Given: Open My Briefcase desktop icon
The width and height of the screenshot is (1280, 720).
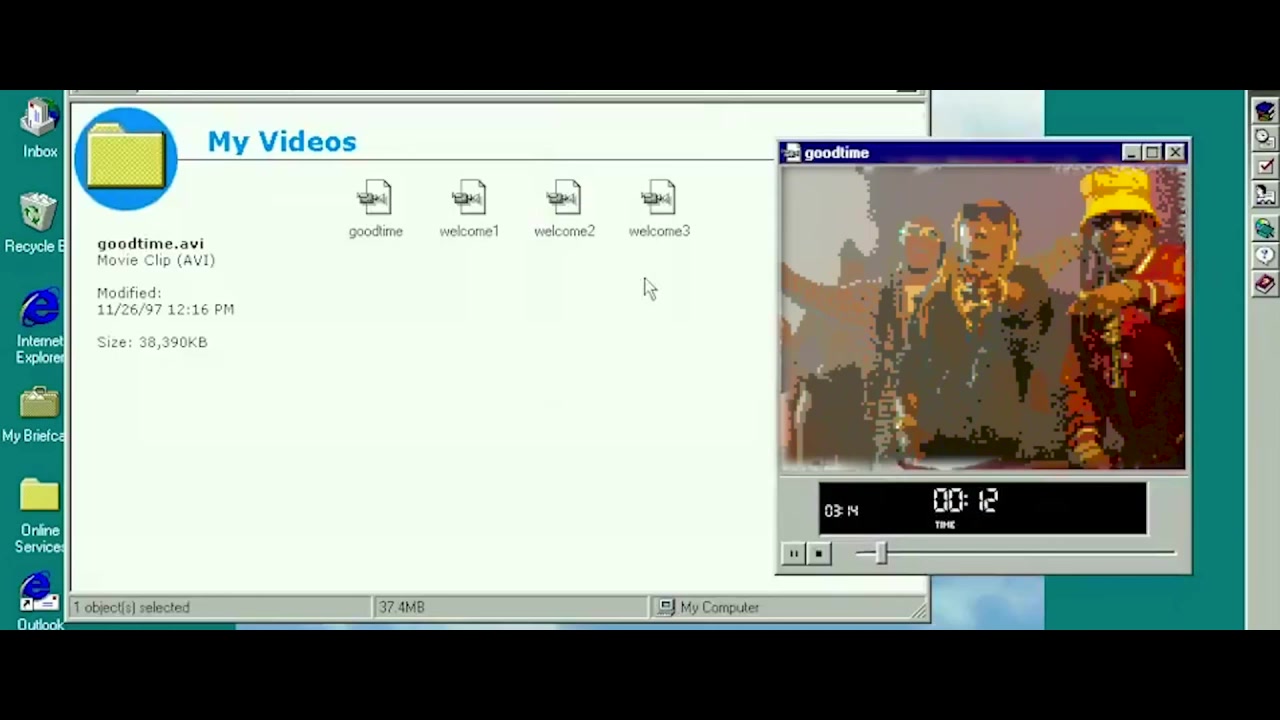Looking at the screenshot, I should [36, 415].
